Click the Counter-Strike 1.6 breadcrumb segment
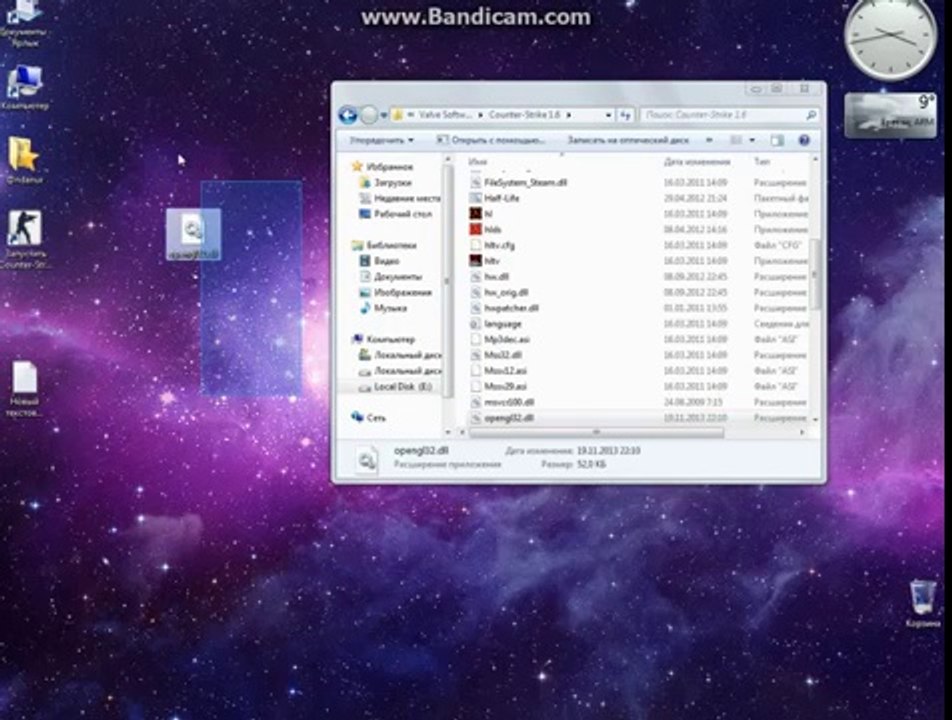The image size is (952, 720). pos(524,115)
